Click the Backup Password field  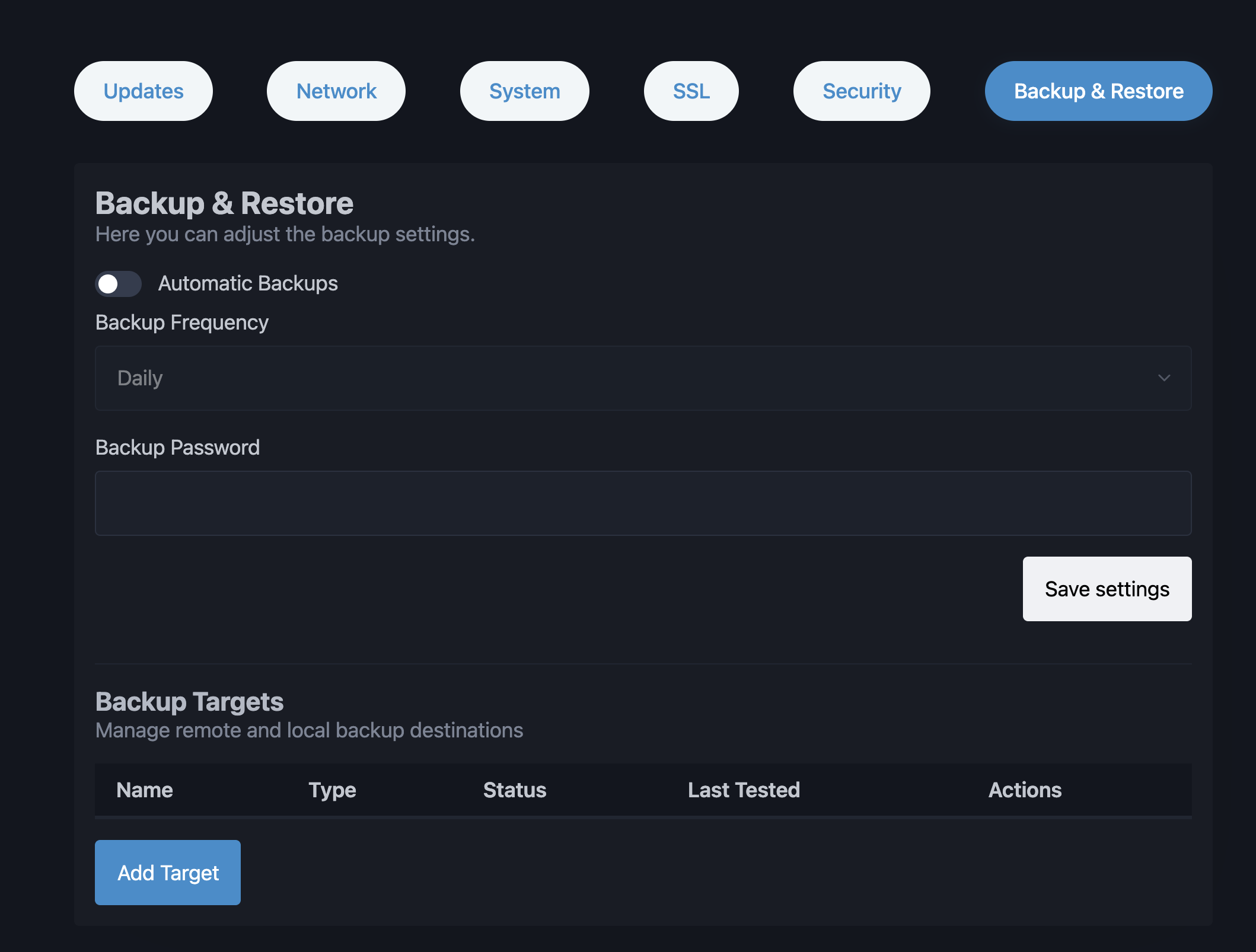click(x=643, y=503)
